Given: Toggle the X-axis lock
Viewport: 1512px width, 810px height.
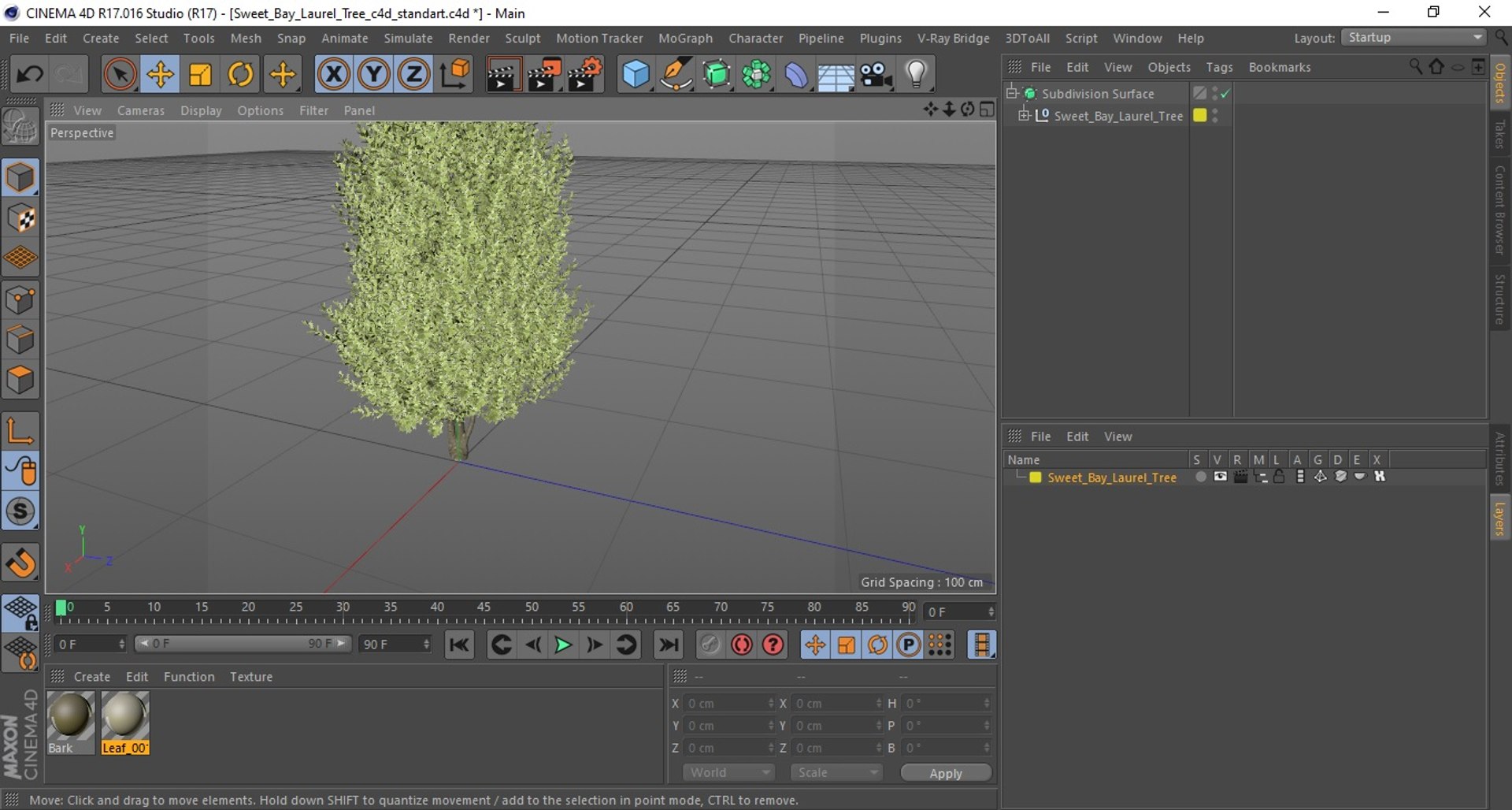Looking at the screenshot, I should [333, 75].
